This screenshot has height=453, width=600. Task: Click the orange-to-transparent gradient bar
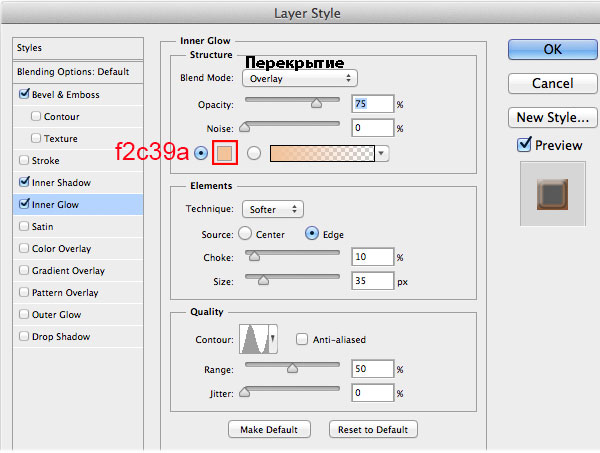[322, 153]
